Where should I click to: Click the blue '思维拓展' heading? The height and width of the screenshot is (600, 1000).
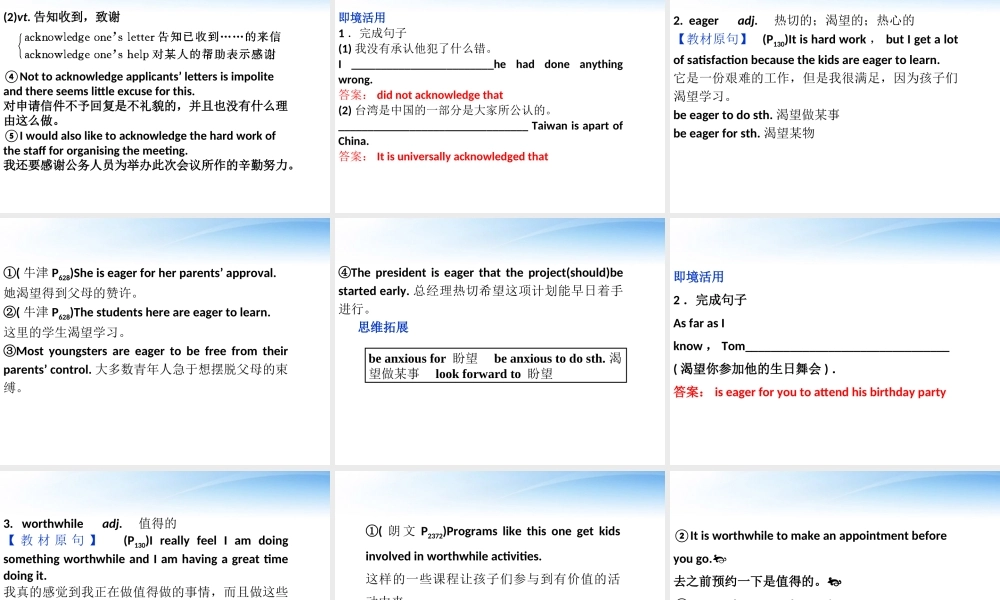pyautogui.click(x=383, y=327)
